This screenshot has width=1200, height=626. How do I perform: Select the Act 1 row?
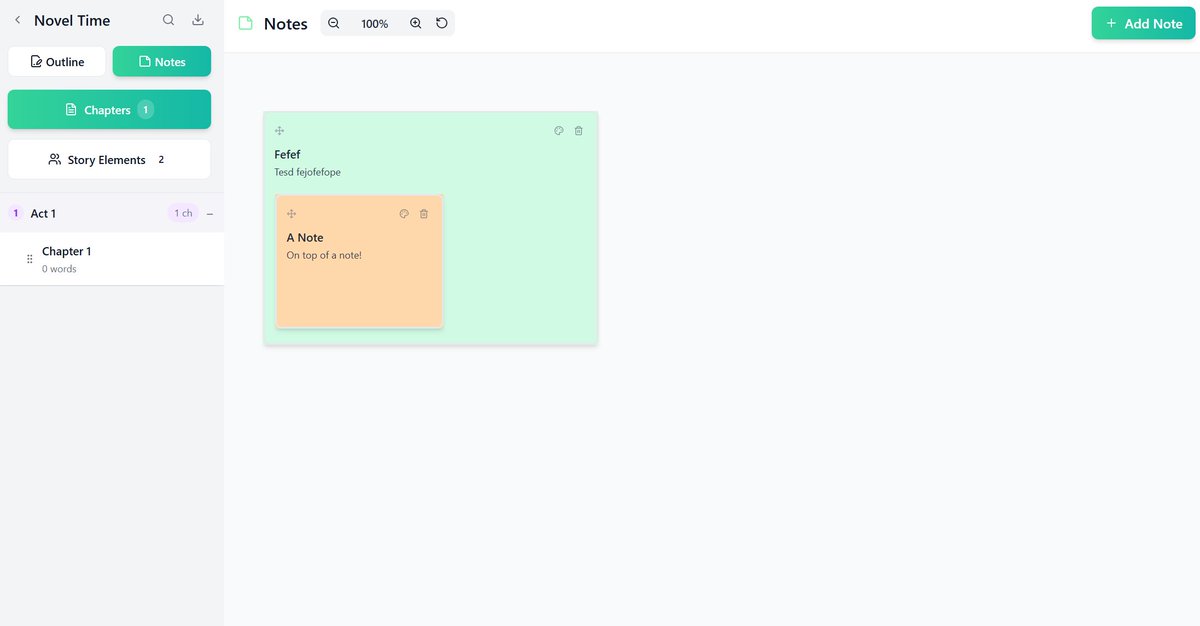pyautogui.click(x=112, y=213)
